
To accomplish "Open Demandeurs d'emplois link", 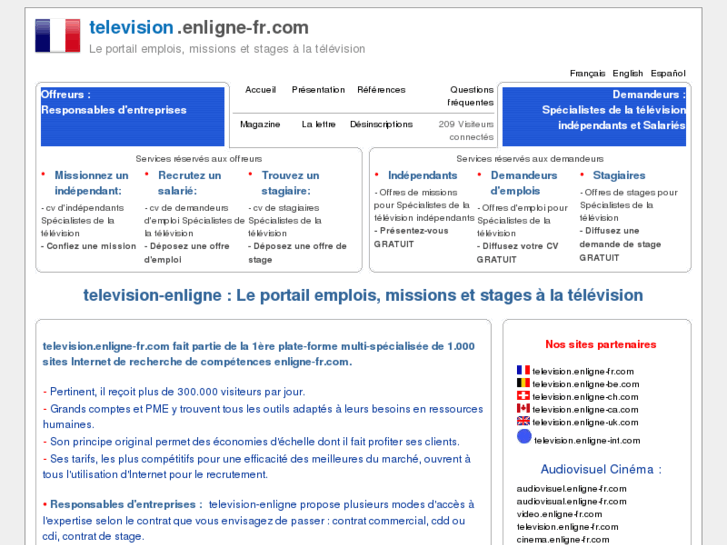I will 524,183.
